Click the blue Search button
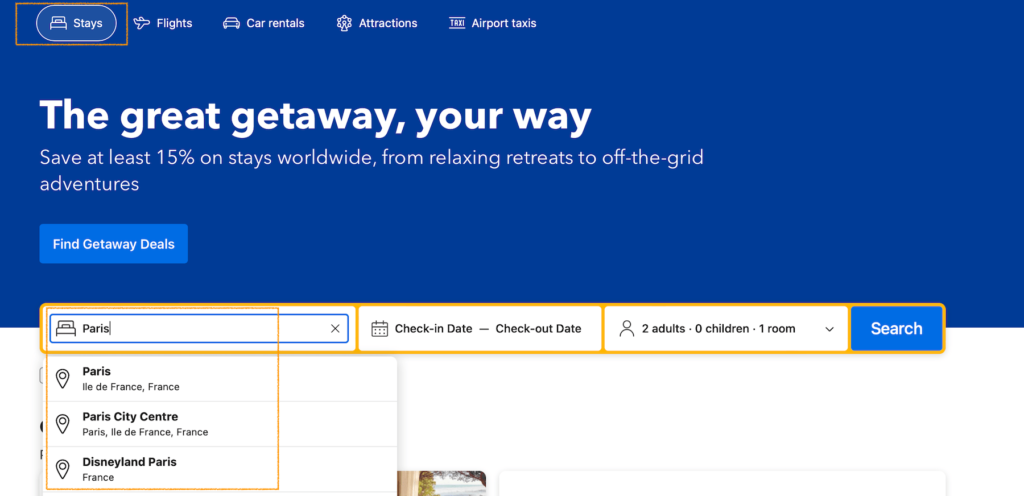 (x=897, y=328)
